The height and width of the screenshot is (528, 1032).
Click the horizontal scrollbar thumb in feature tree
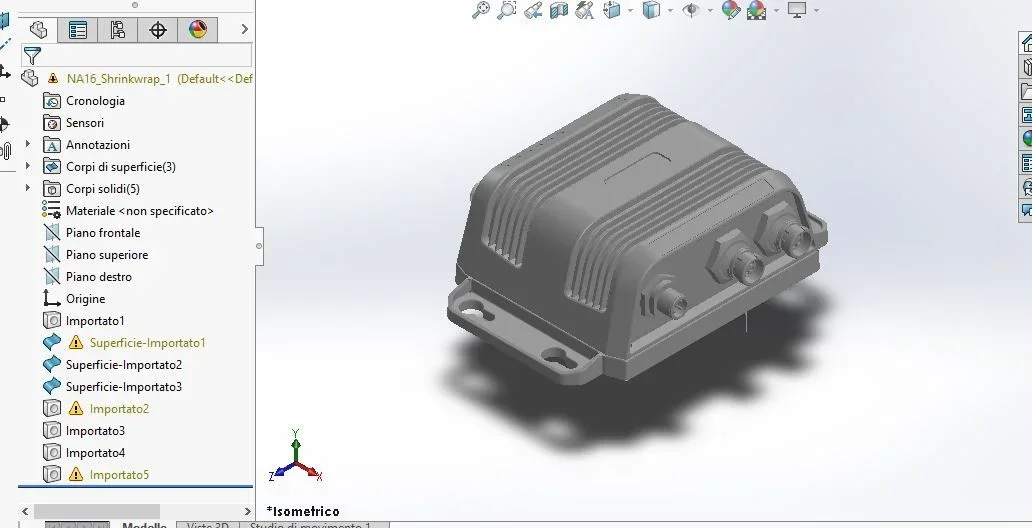pos(97,511)
